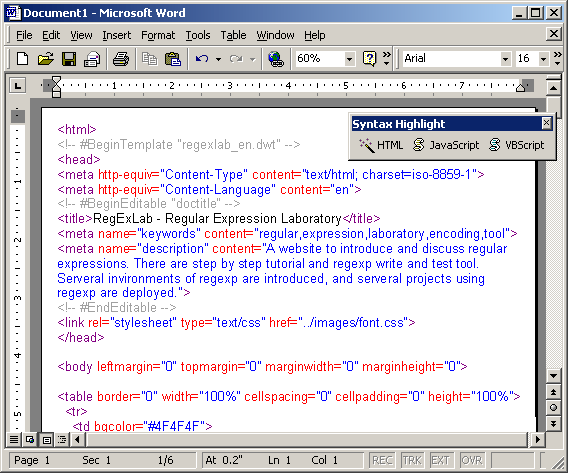Close the Syntax Highlight toolbar

click(546, 124)
